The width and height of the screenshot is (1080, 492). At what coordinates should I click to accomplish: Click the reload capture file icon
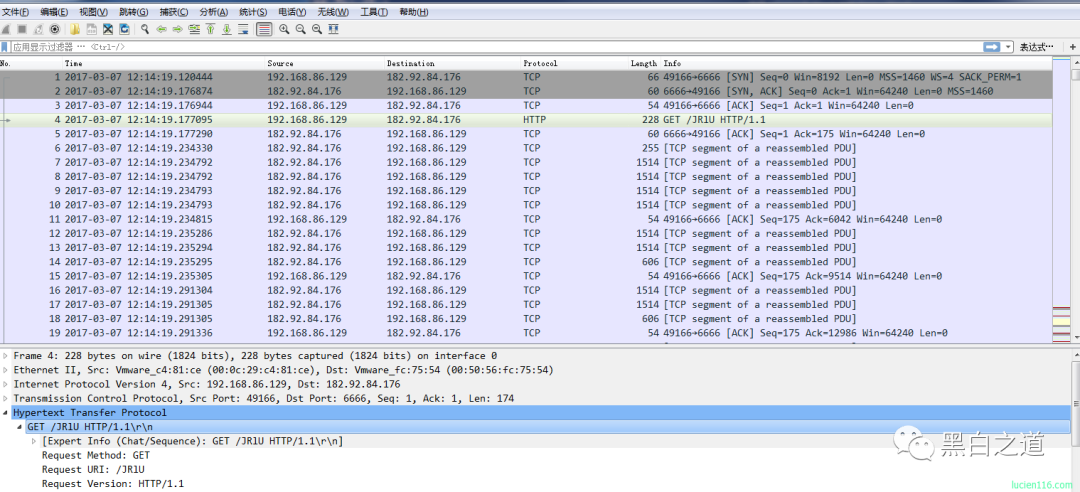pos(125,29)
